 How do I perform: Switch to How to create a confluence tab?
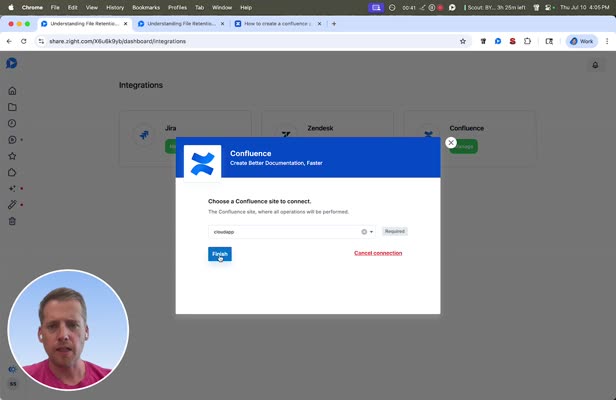(278, 24)
